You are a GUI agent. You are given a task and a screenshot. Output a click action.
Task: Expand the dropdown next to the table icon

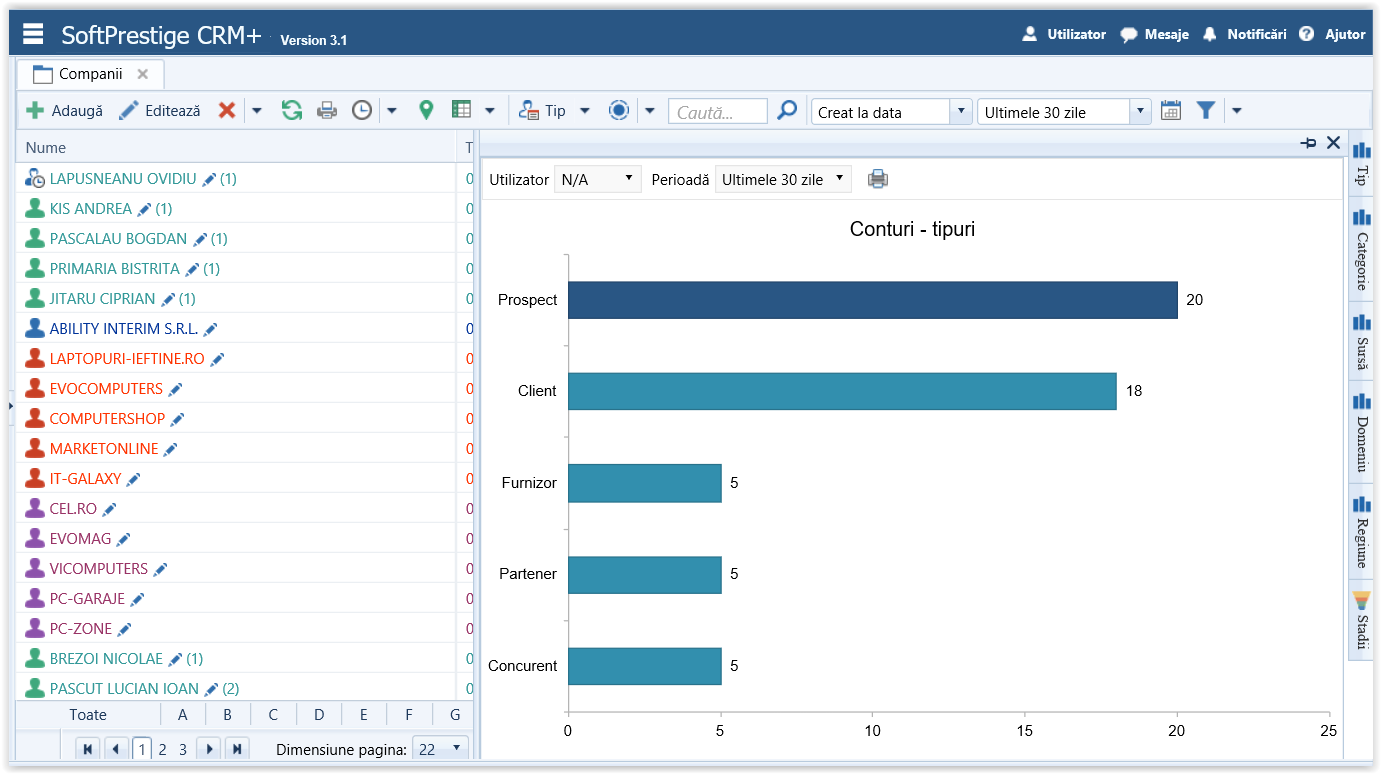490,111
